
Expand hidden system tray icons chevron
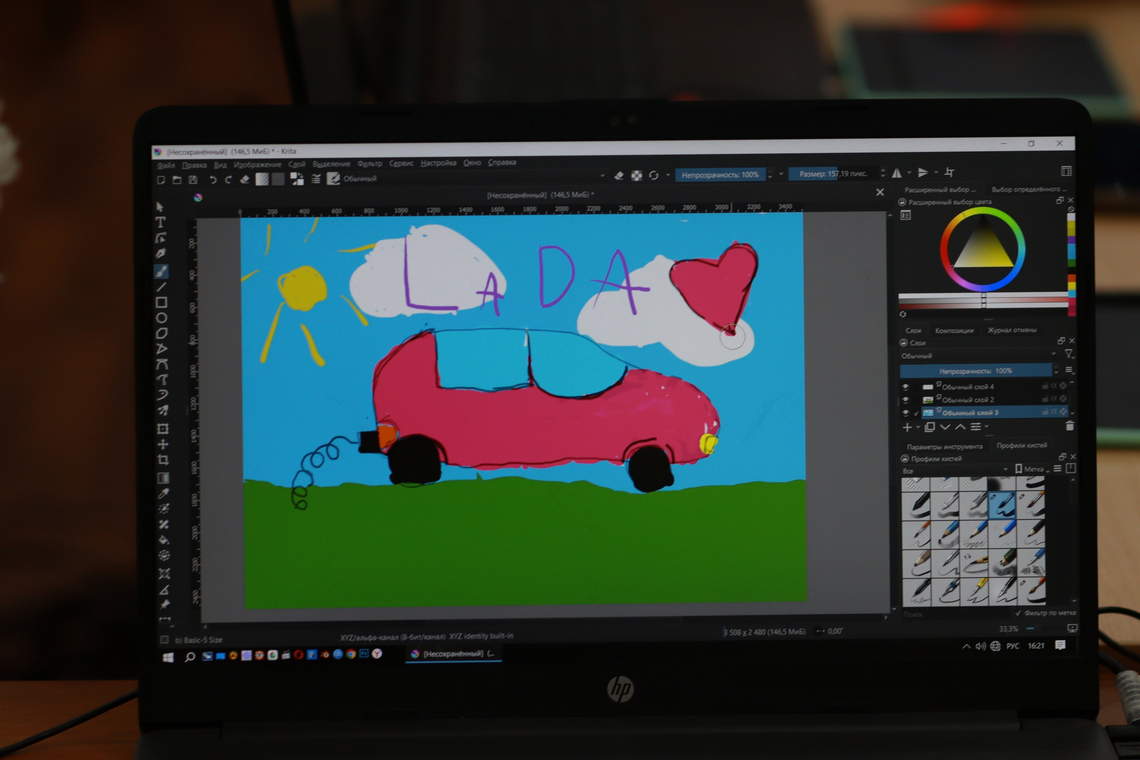(x=966, y=646)
